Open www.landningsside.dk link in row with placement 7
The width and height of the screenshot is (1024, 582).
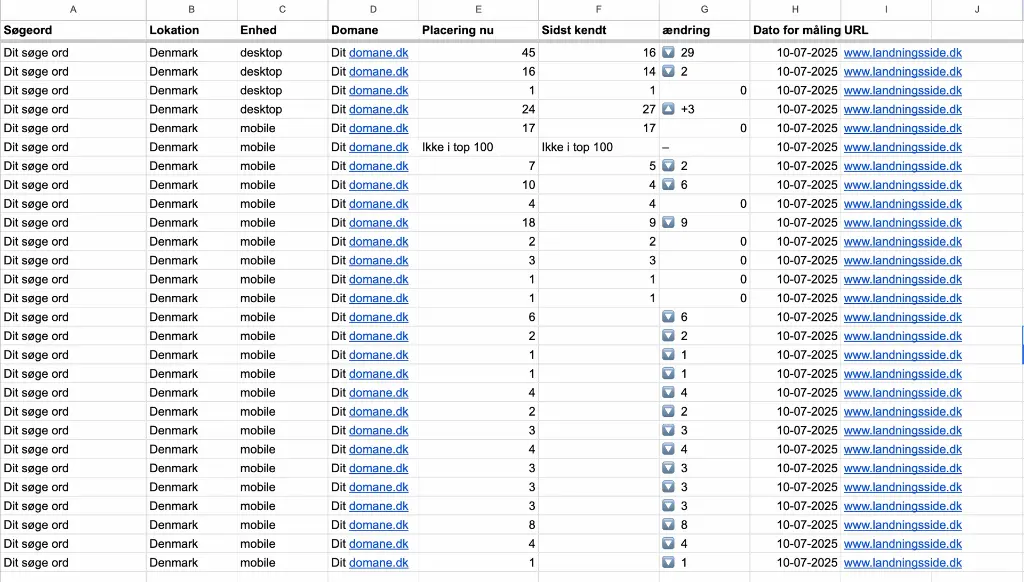(903, 166)
